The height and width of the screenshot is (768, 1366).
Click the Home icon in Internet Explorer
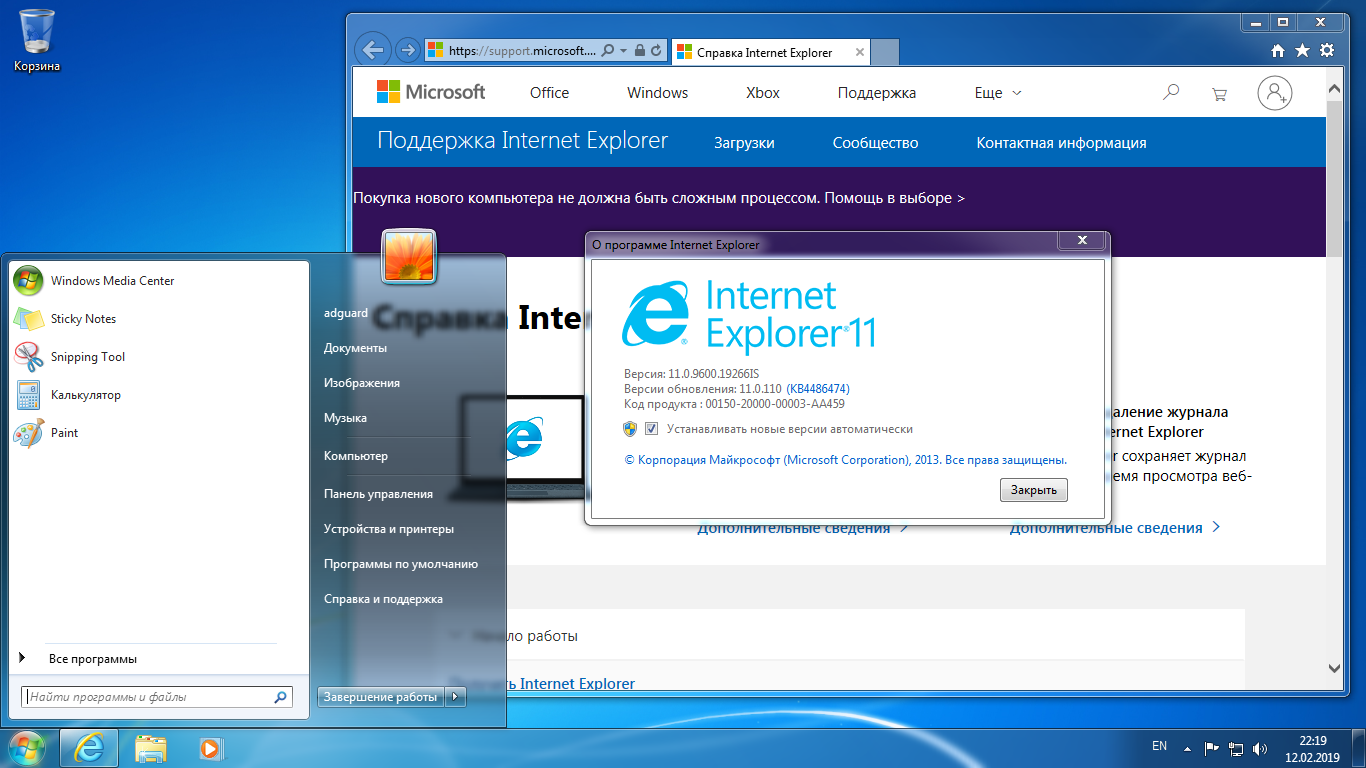tap(1278, 50)
